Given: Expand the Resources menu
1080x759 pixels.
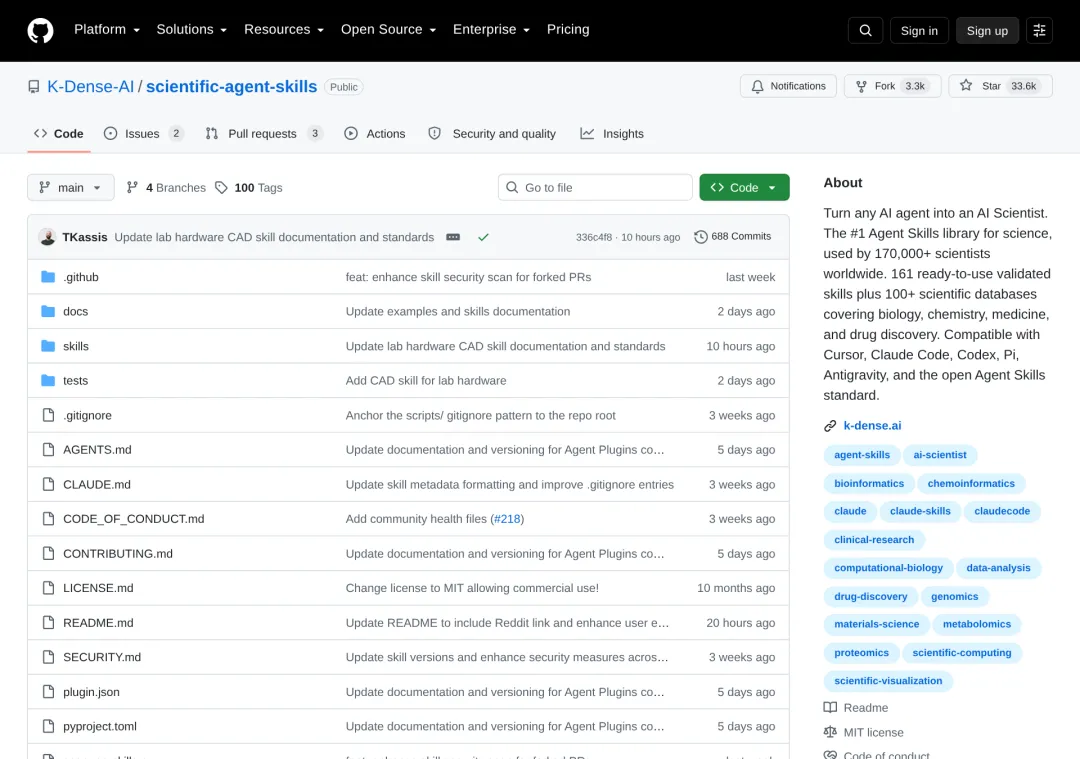Looking at the screenshot, I should point(284,30).
